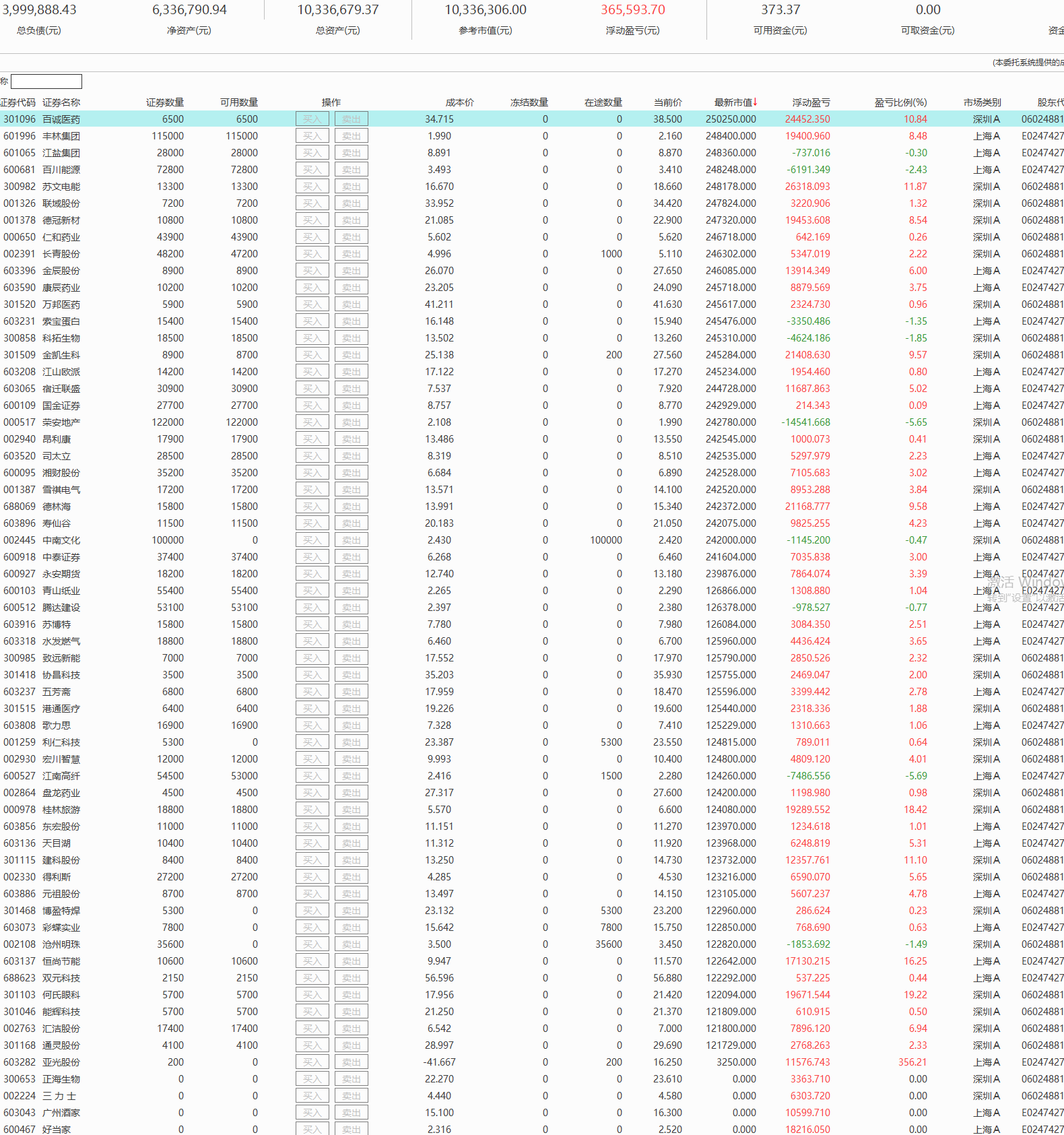Select the total assets value 10,336,679.37

pyautogui.click(x=338, y=10)
